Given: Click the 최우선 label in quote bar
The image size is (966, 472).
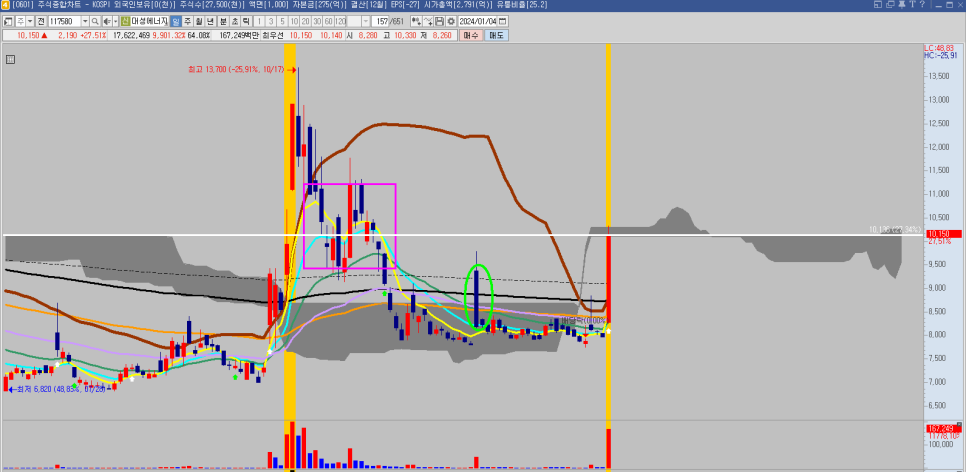Looking at the screenshot, I should pyautogui.click(x=273, y=35).
